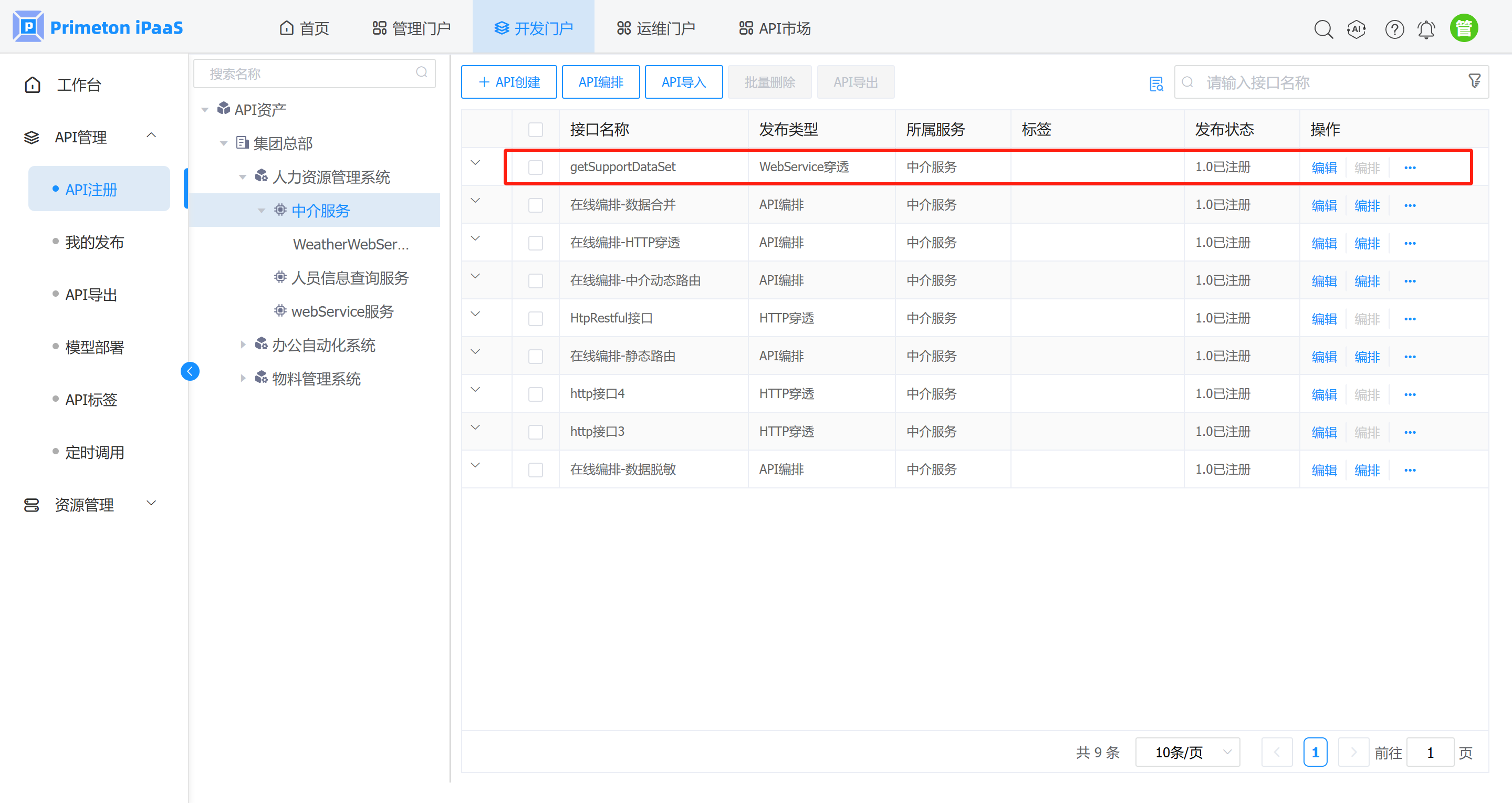
Task: Open the 10条/页 page size dropdown
Action: tap(1187, 752)
